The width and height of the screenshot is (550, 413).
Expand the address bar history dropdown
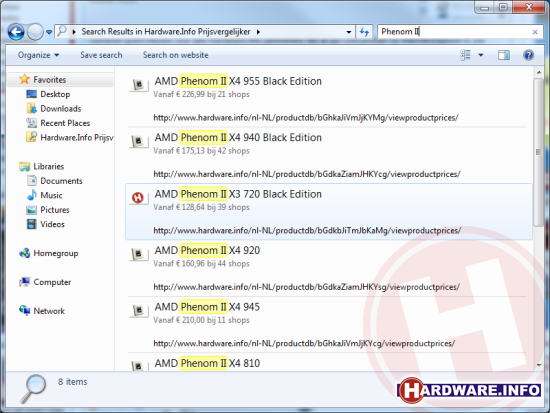[349, 32]
